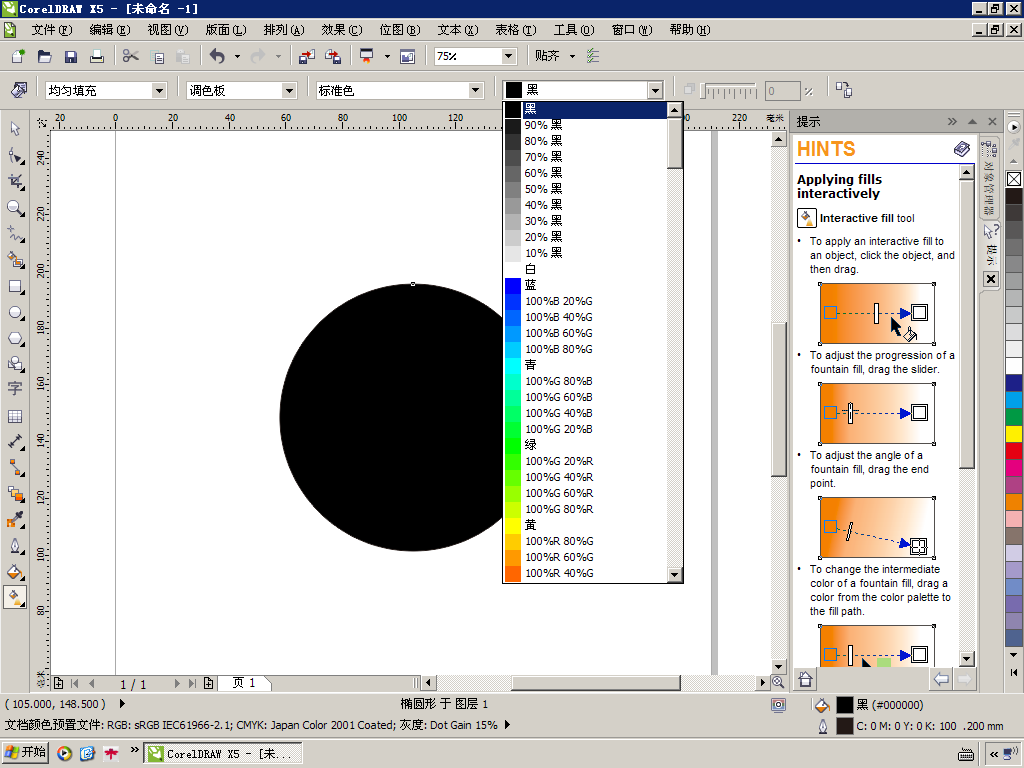Click the CorelDRAW X5 taskbar button

[x=223, y=754]
